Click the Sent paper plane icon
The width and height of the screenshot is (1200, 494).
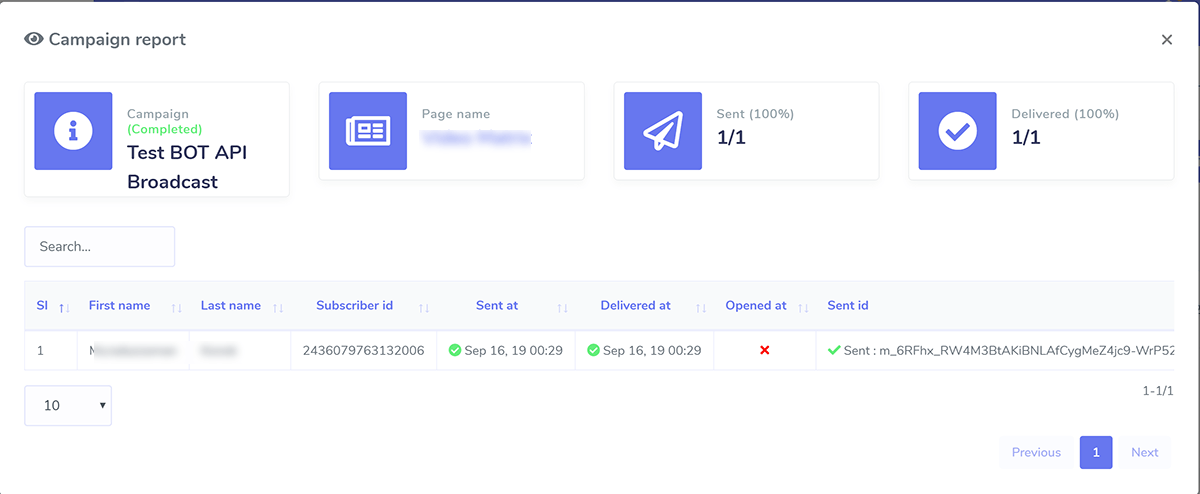tap(662, 131)
